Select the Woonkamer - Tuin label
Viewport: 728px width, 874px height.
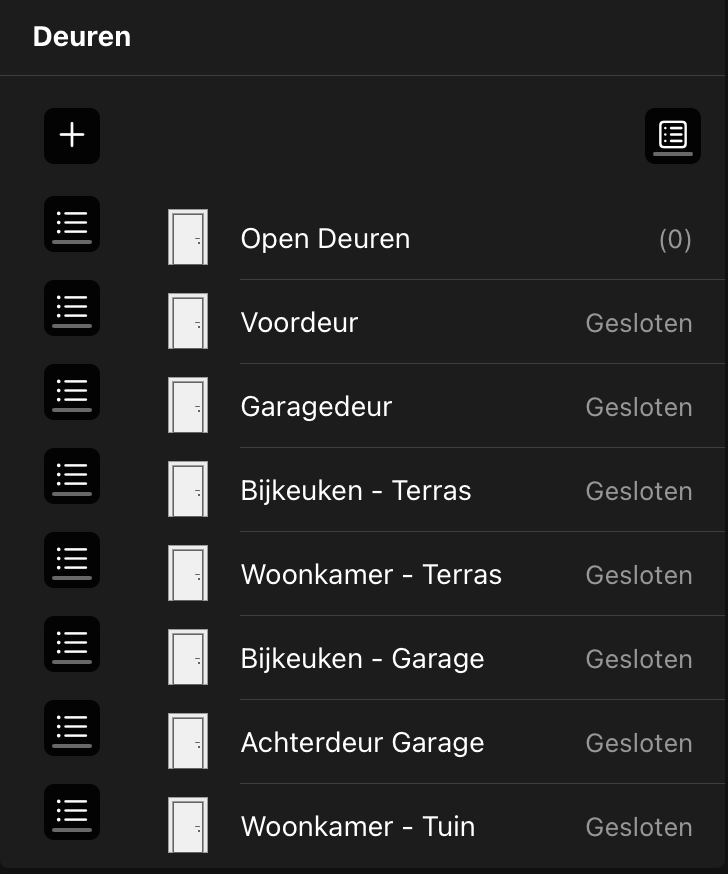pos(358,827)
